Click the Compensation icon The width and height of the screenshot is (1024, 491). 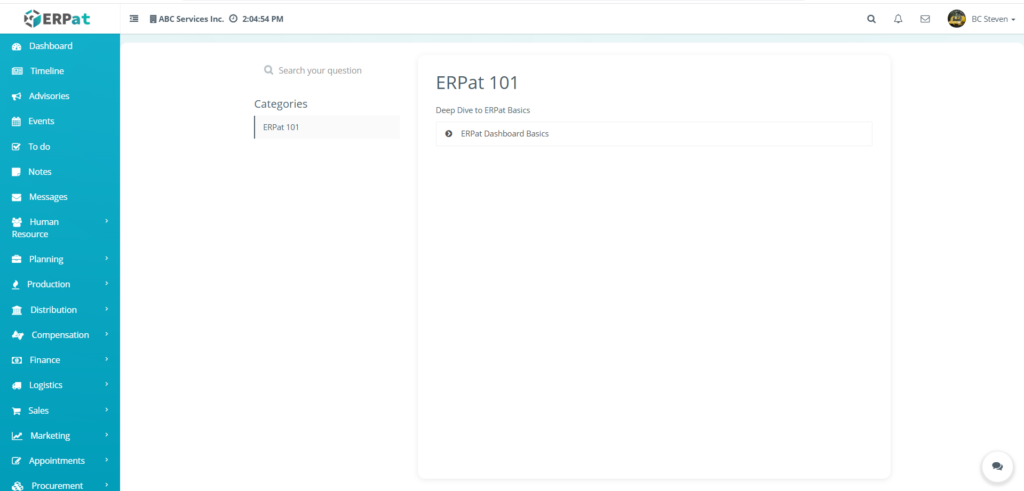18,335
